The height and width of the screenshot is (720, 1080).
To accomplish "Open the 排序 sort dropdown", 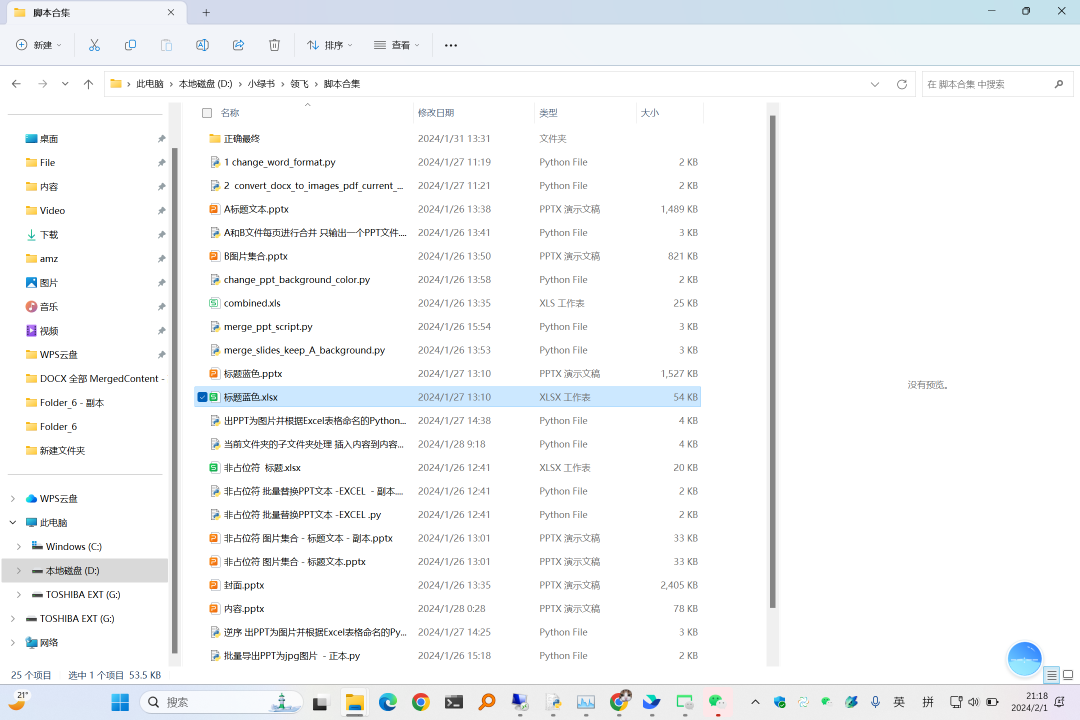I will pyautogui.click(x=329, y=45).
